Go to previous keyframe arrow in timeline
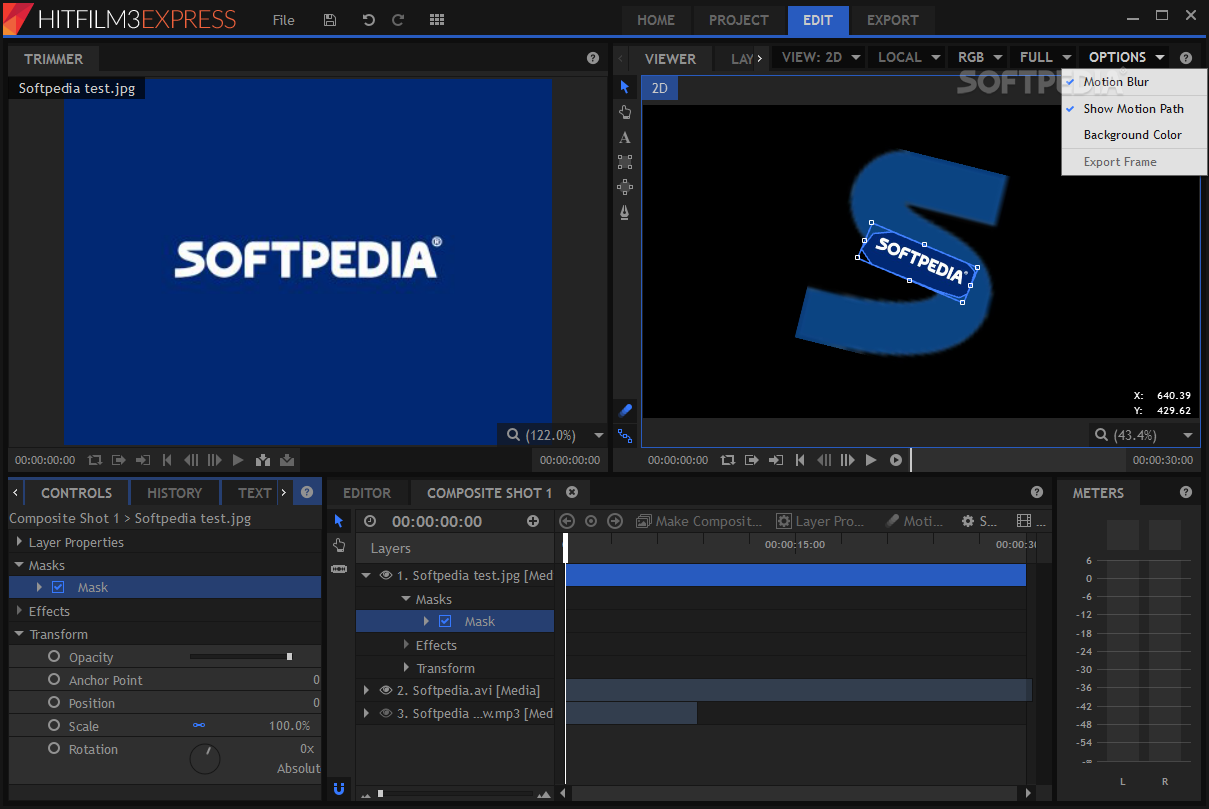This screenshot has width=1209, height=809. pyautogui.click(x=567, y=521)
